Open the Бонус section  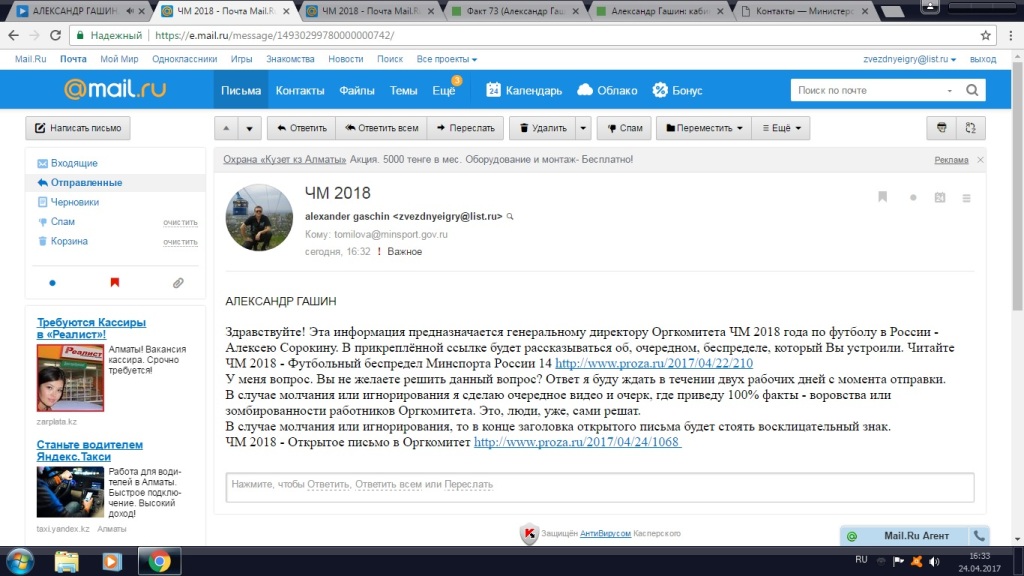(677, 90)
